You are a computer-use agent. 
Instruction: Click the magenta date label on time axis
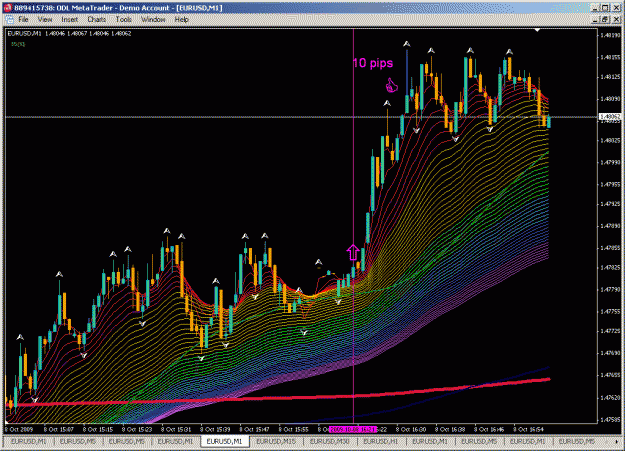pyautogui.click(x=353, y=429)
